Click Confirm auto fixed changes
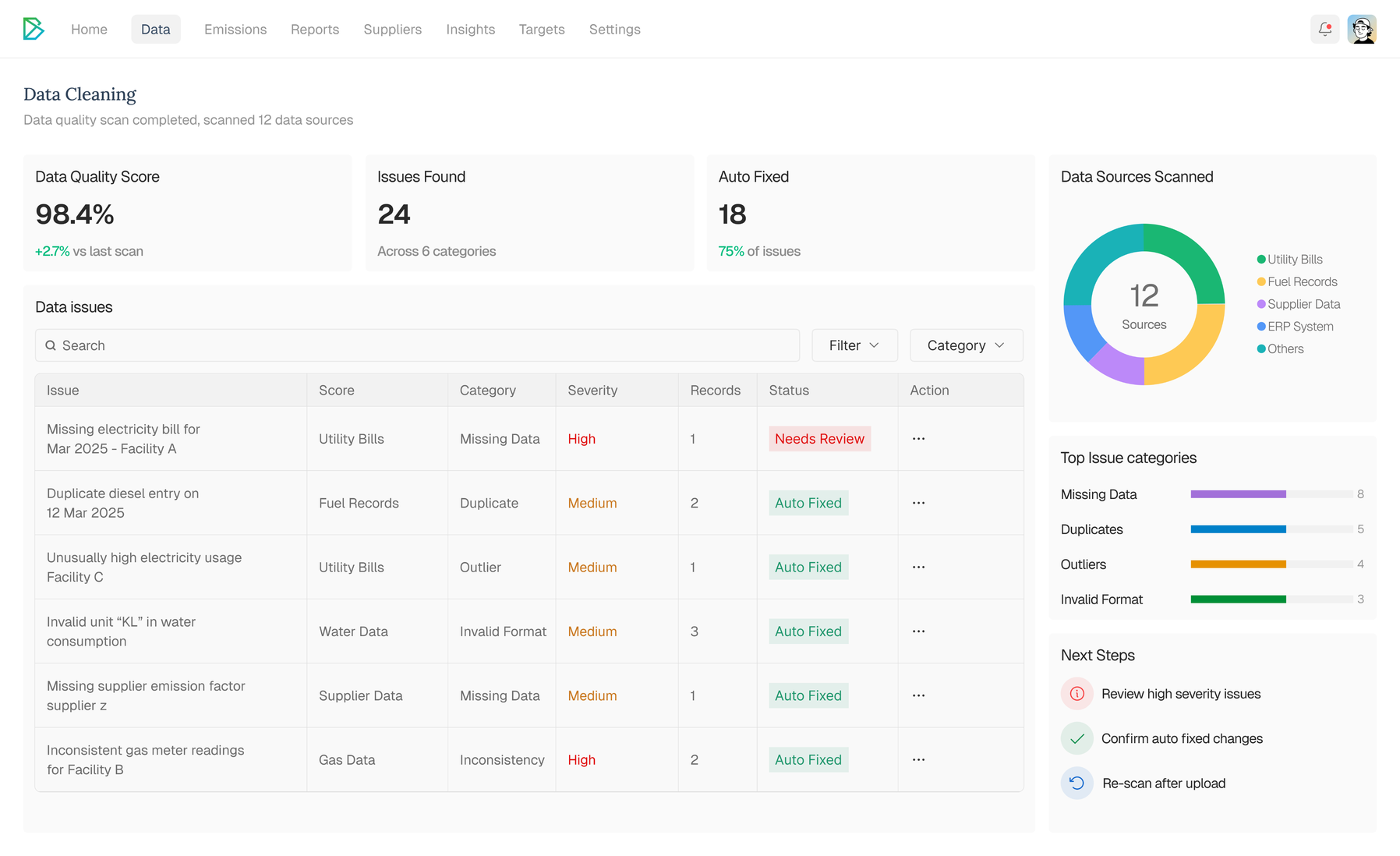 [x=1182, y=738]
